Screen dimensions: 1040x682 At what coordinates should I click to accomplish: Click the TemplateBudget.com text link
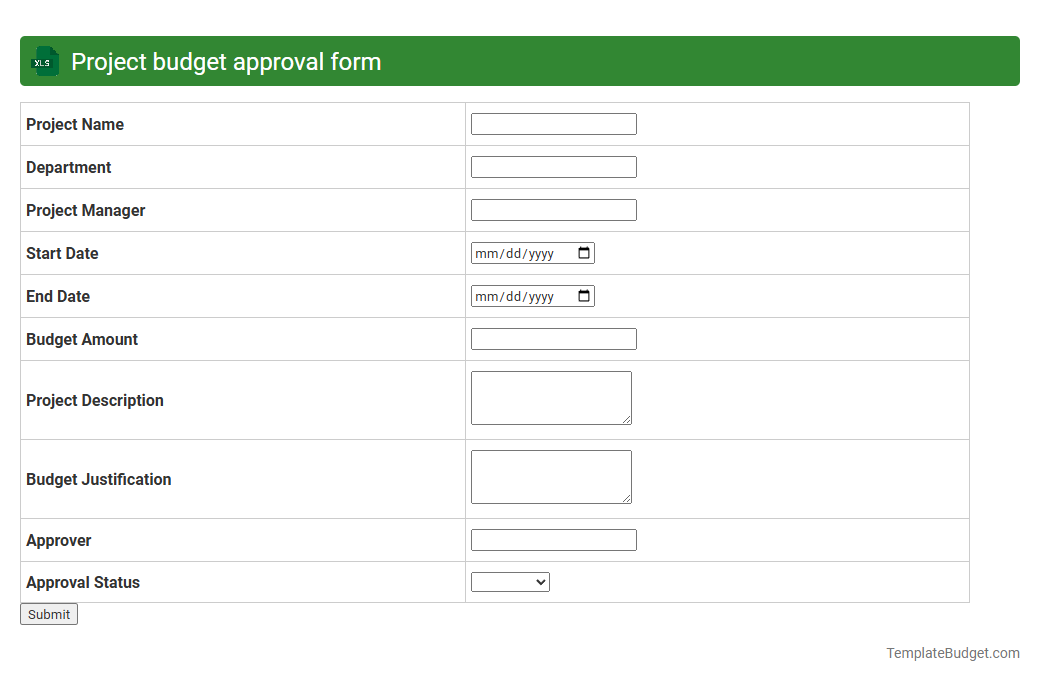(x=952, y=652)
